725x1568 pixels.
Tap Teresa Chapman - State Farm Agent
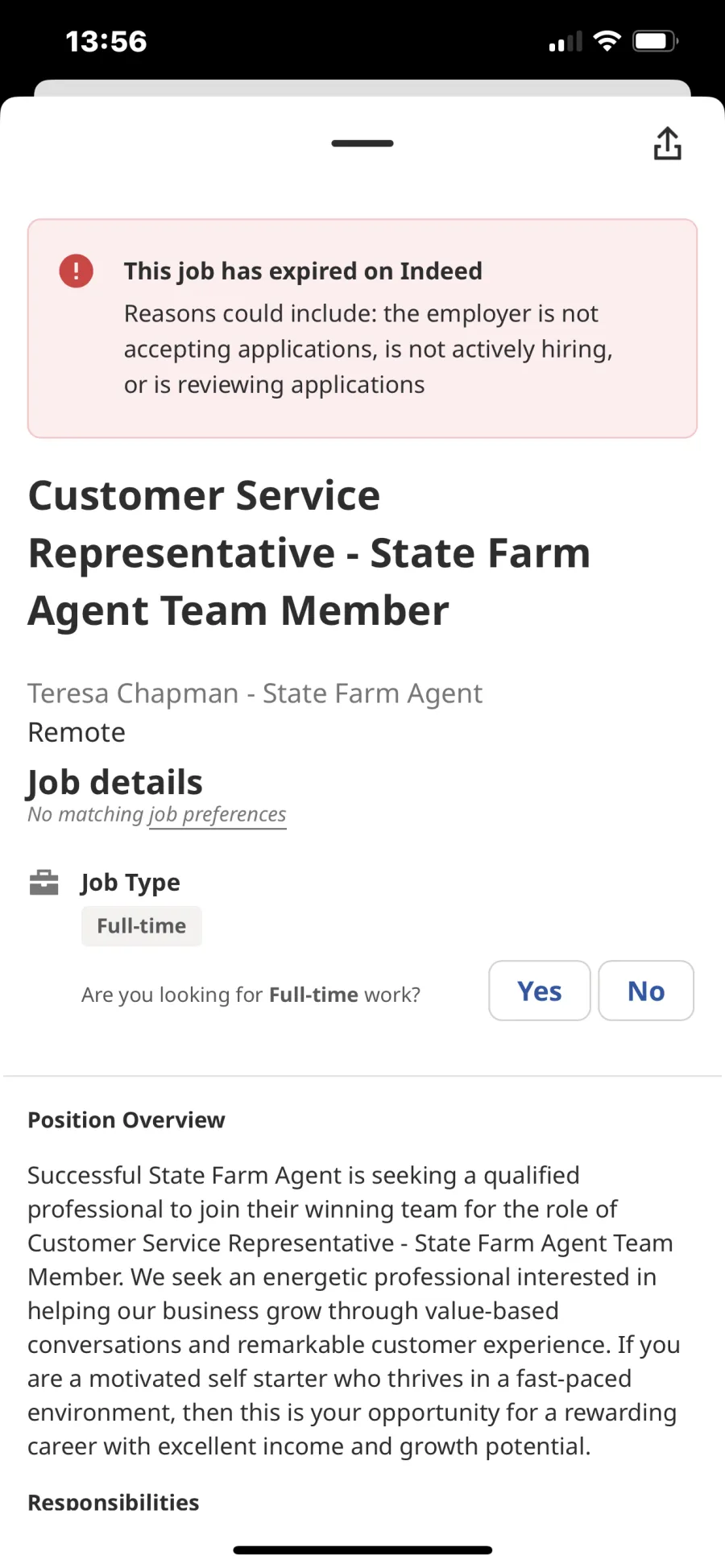click(x=255, y=693)
